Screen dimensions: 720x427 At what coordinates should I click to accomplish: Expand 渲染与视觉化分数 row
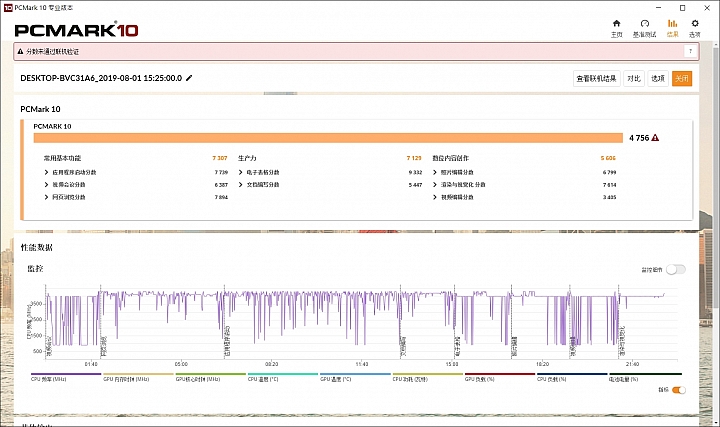(x=435, y=185)
